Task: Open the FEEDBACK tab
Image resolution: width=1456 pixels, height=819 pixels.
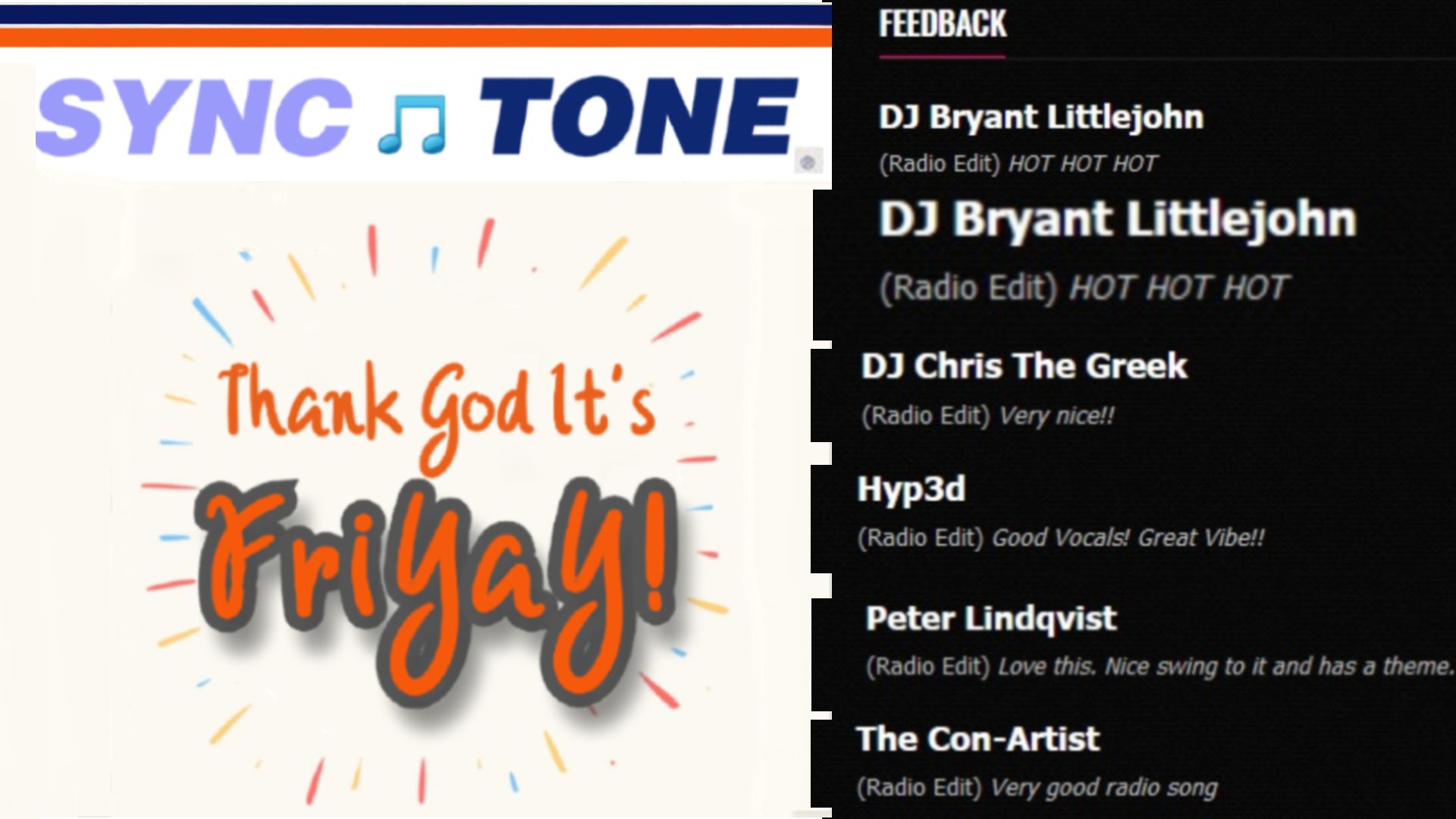Action: tap(942, 25)
